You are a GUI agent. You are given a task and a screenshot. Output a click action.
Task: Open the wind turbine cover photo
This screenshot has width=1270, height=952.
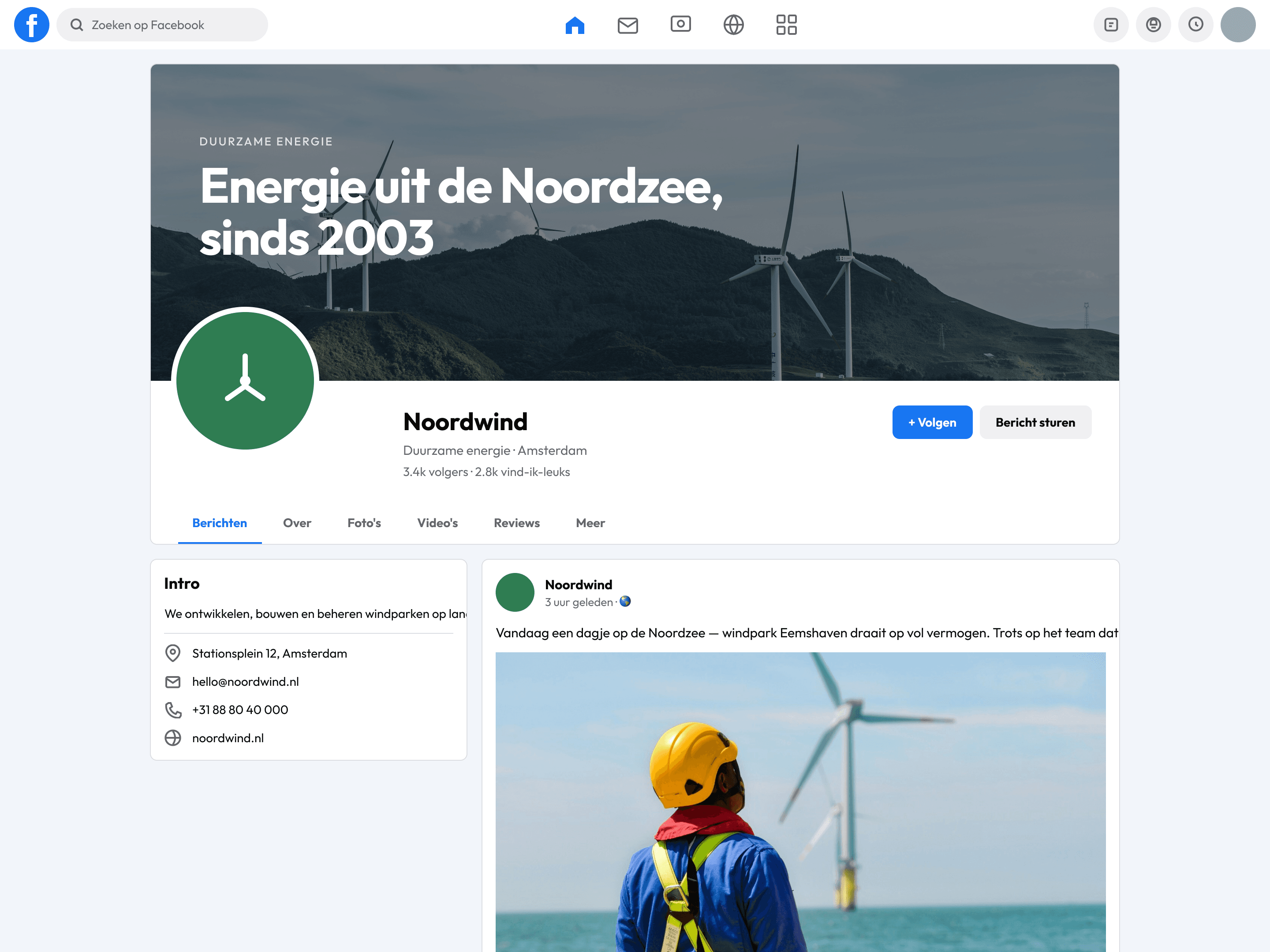[x=635, y=222]
